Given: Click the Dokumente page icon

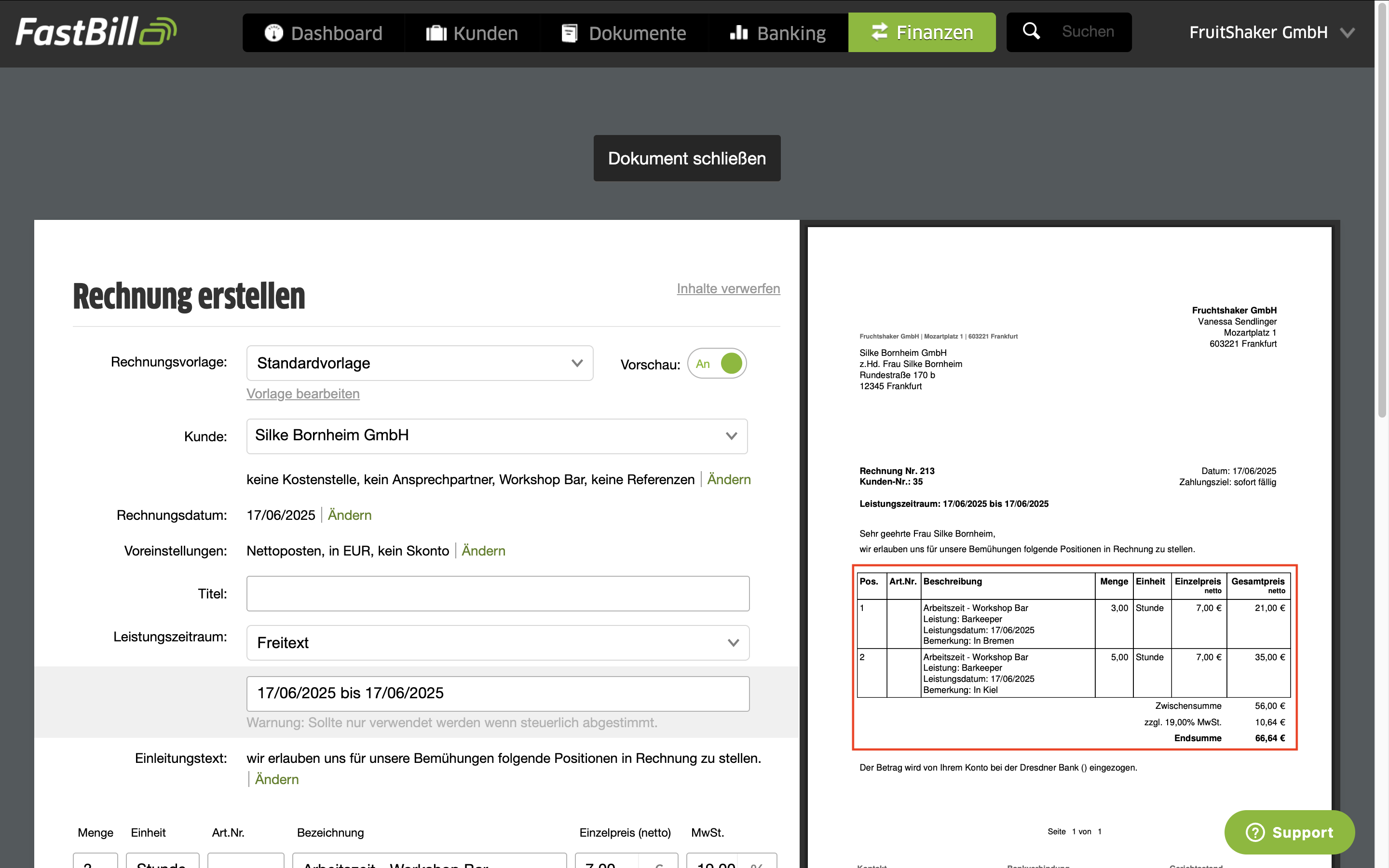Looking at the screenshot, I should [569, 33].
